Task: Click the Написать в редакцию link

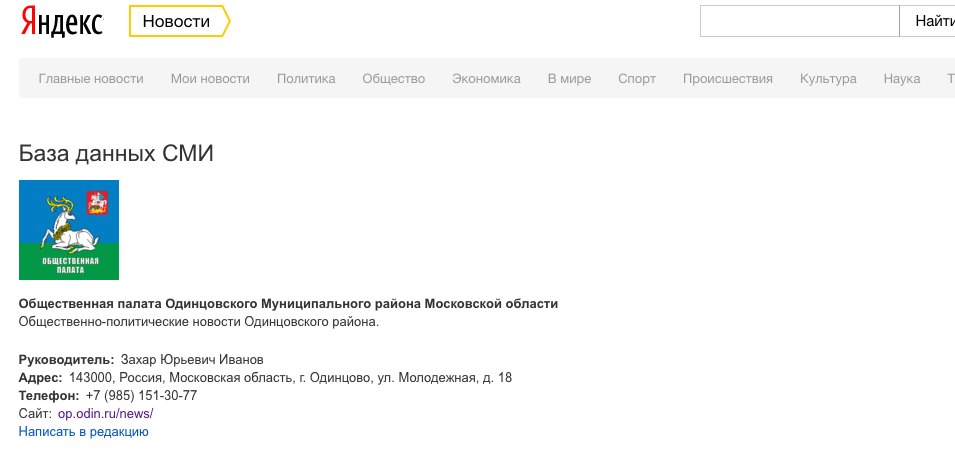Action: pos(83,431)
